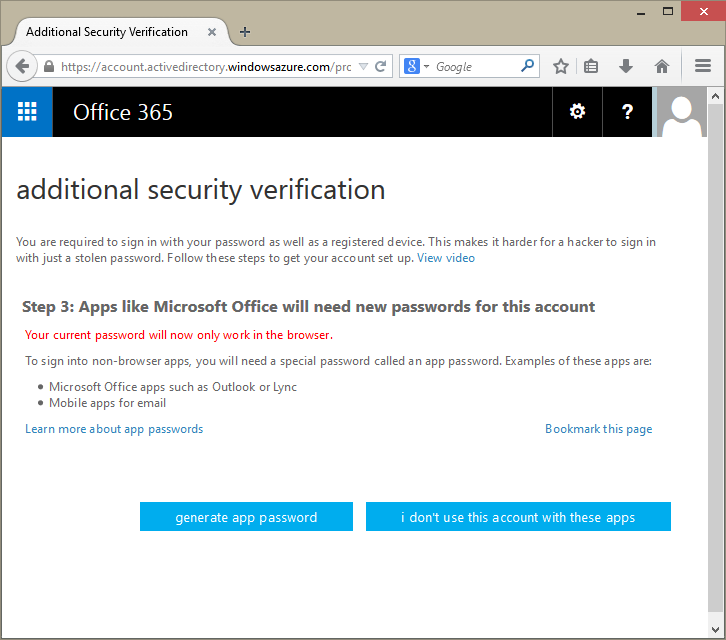Go to browser home page icon
The height and width of the screenshot is (640, 726).
(661, 66)
